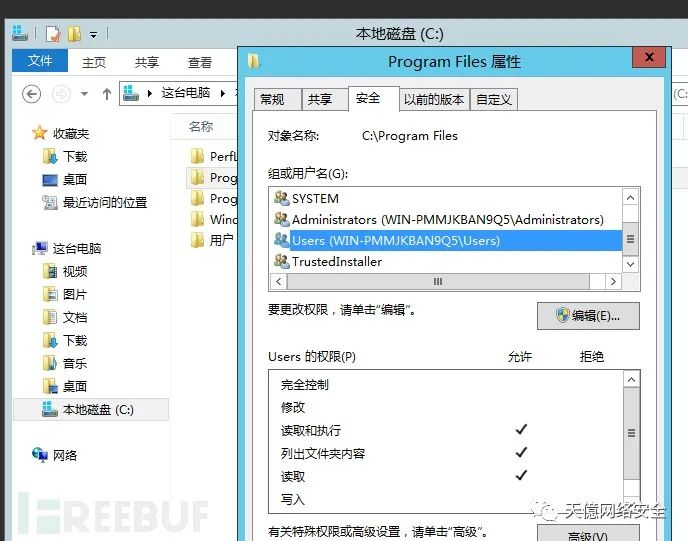Expand the 这台电脑 breadcrumb arrow
Viewport: 688px width, 541px height.
coord(223,93)
